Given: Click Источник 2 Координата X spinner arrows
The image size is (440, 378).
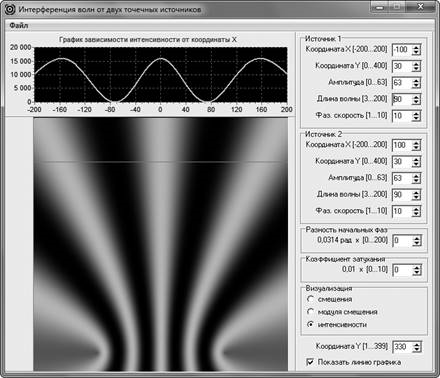Looking at the screenshot, I should click(416, 145).
